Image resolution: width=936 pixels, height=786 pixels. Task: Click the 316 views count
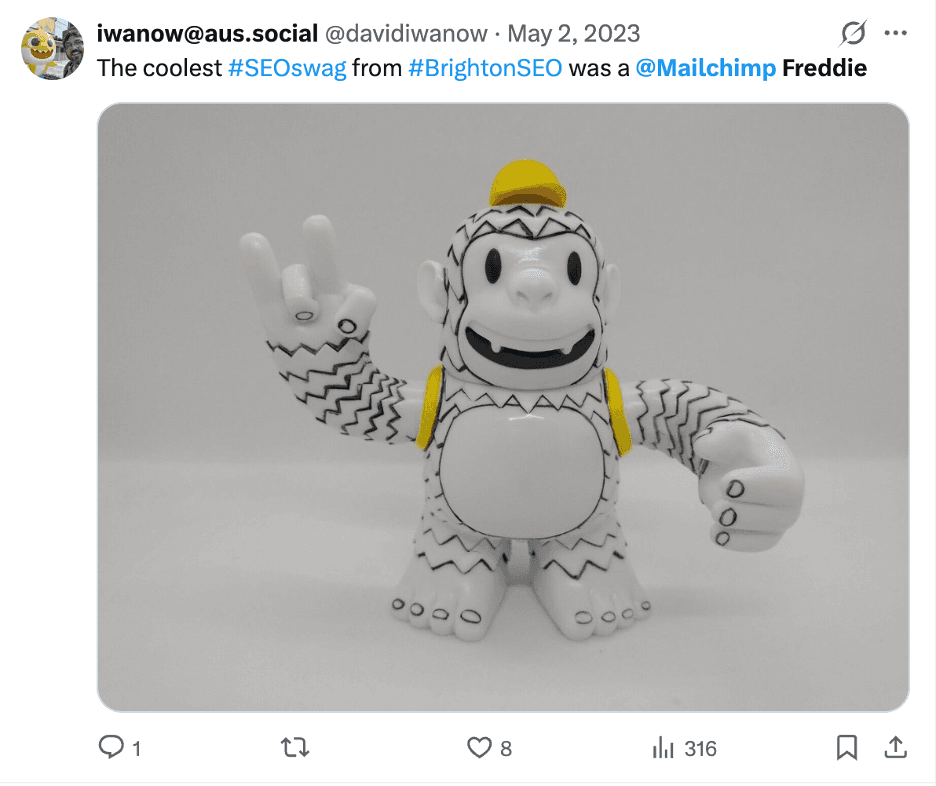700,747
